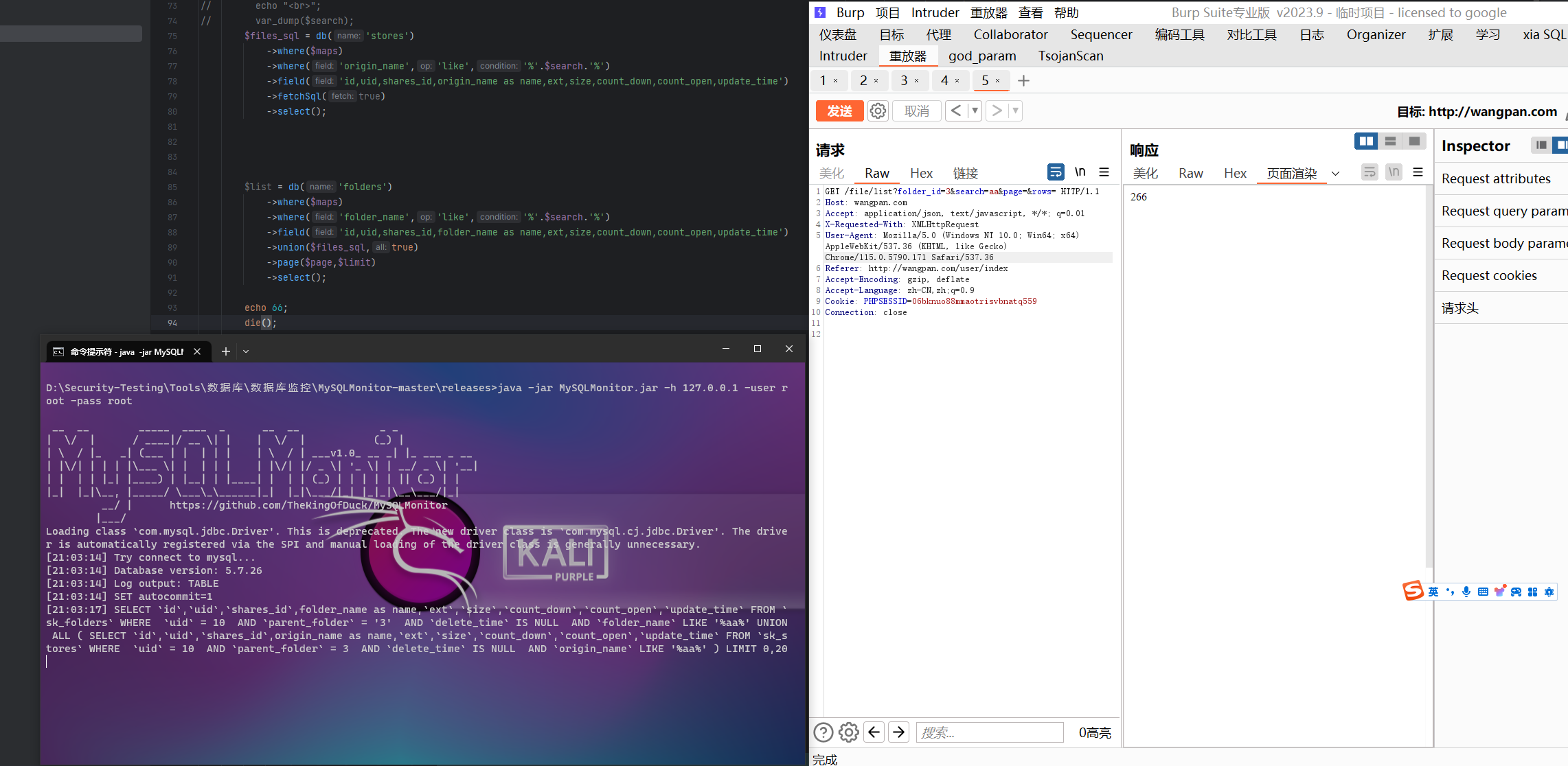Open the Organizer tab

click(x=1376, y=34)
